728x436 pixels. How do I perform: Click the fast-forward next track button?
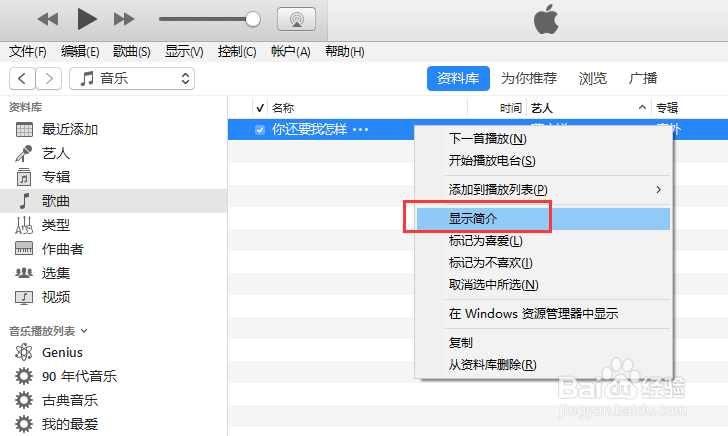124,20
